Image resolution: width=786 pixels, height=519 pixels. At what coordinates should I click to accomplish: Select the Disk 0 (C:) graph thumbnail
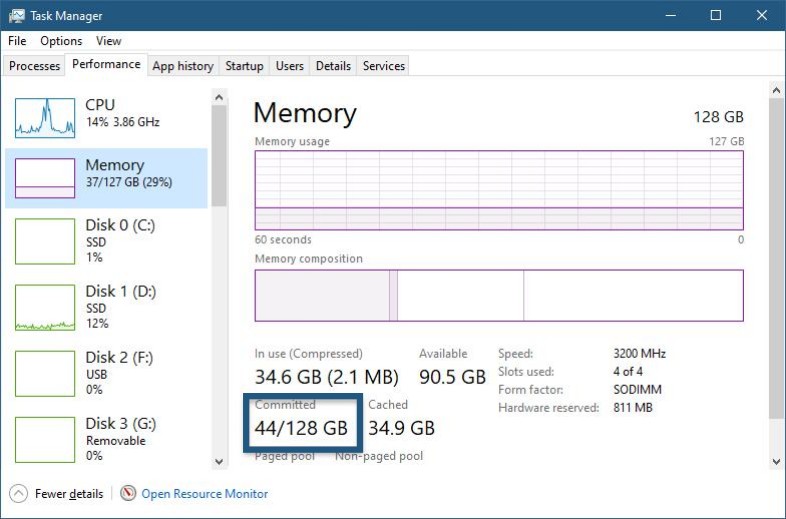point(45,241)
